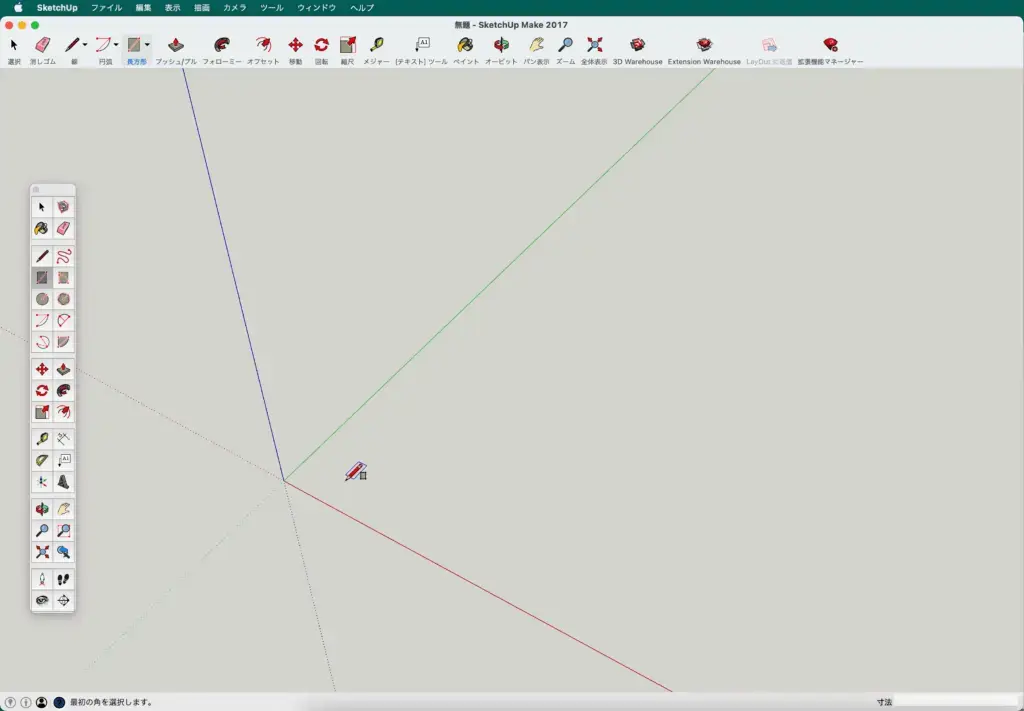The width and height of the screenshot is (1024, 711).
Task: Select the Zoom Window tool in the palette
Action: (63, 531)
